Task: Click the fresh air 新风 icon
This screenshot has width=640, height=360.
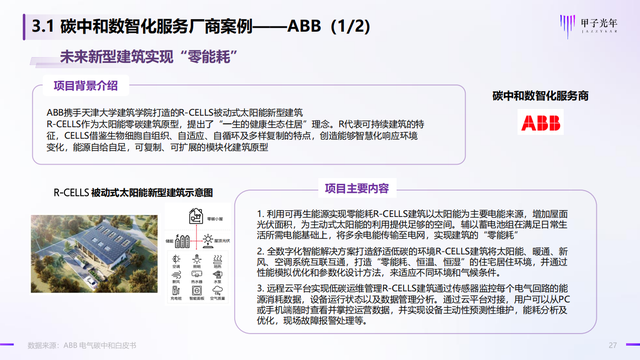Action: [x=176, y=275]
